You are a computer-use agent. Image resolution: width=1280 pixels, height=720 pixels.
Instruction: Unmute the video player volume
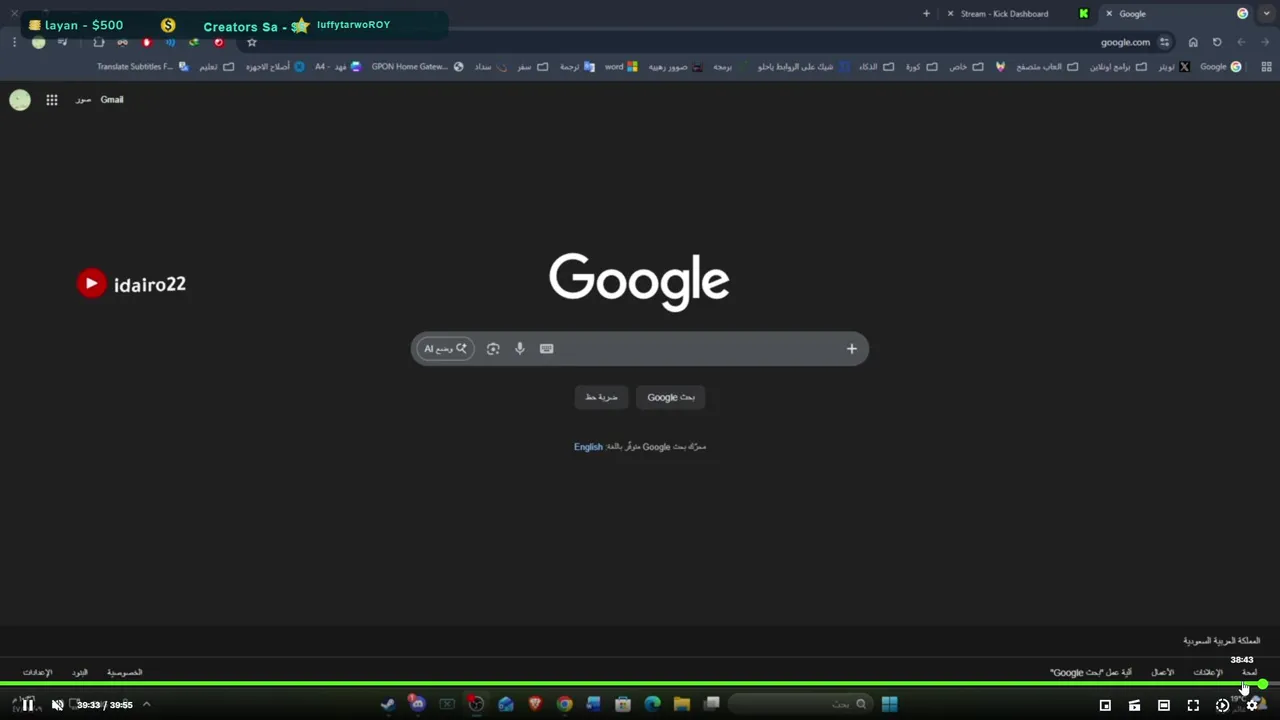(57, 705)
